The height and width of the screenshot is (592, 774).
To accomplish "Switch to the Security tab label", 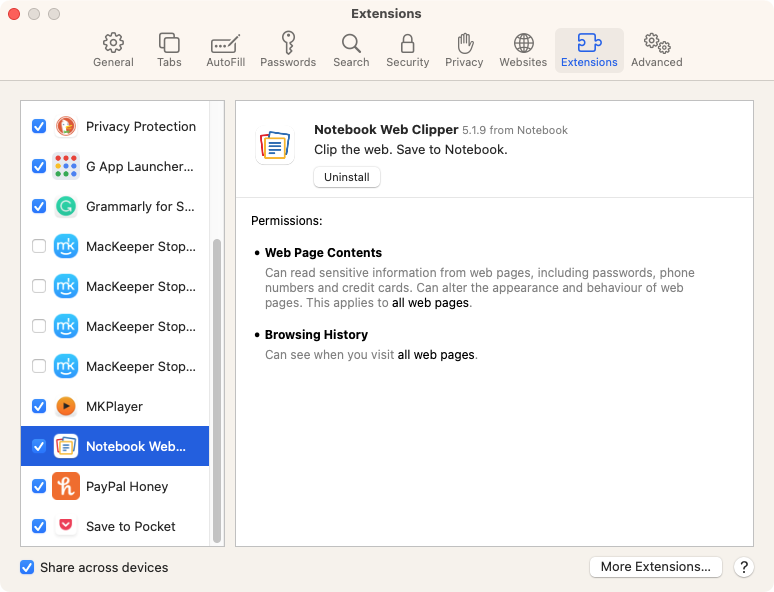I will tap(408, 62).
